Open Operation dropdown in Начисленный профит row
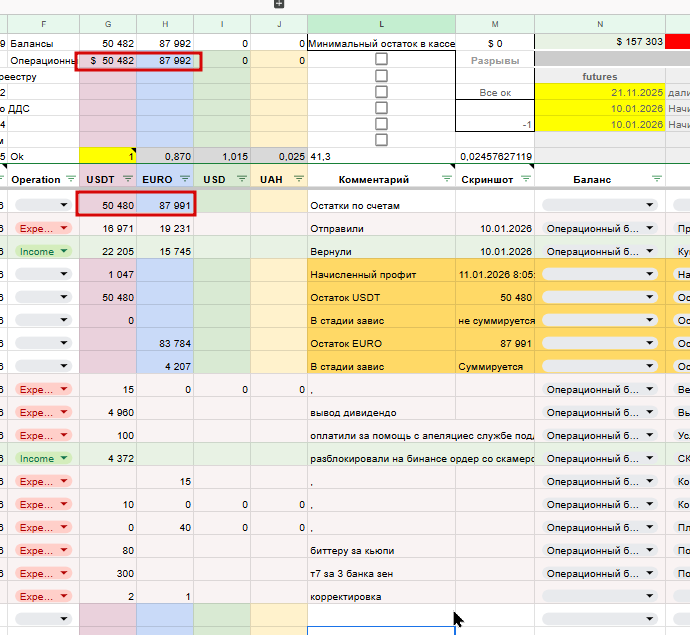The width and height of the screenshot is (690, 635). pyautogui.click(x=43, y=274)
